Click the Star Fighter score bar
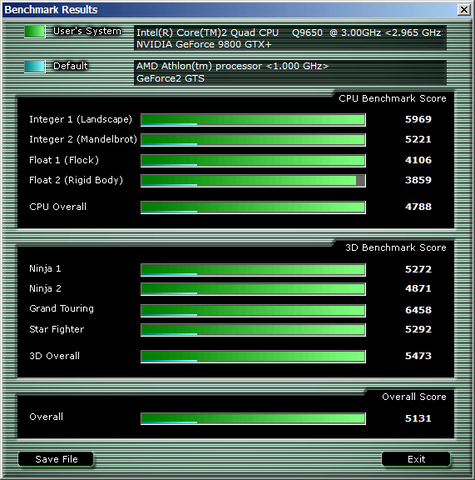475x480 pixels. tap(253, 330)
